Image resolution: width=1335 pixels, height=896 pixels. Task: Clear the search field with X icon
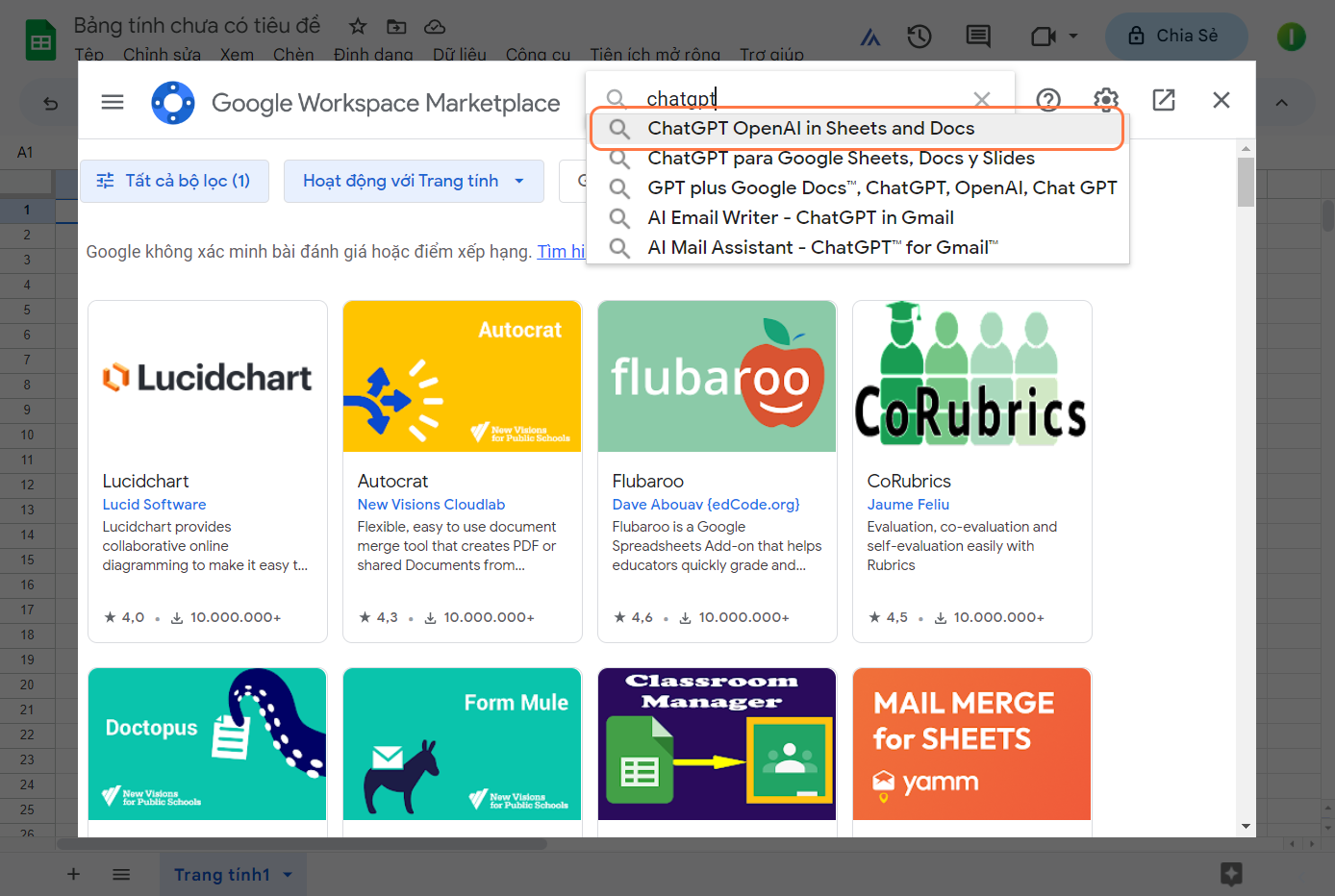click(x=981, y=99)
